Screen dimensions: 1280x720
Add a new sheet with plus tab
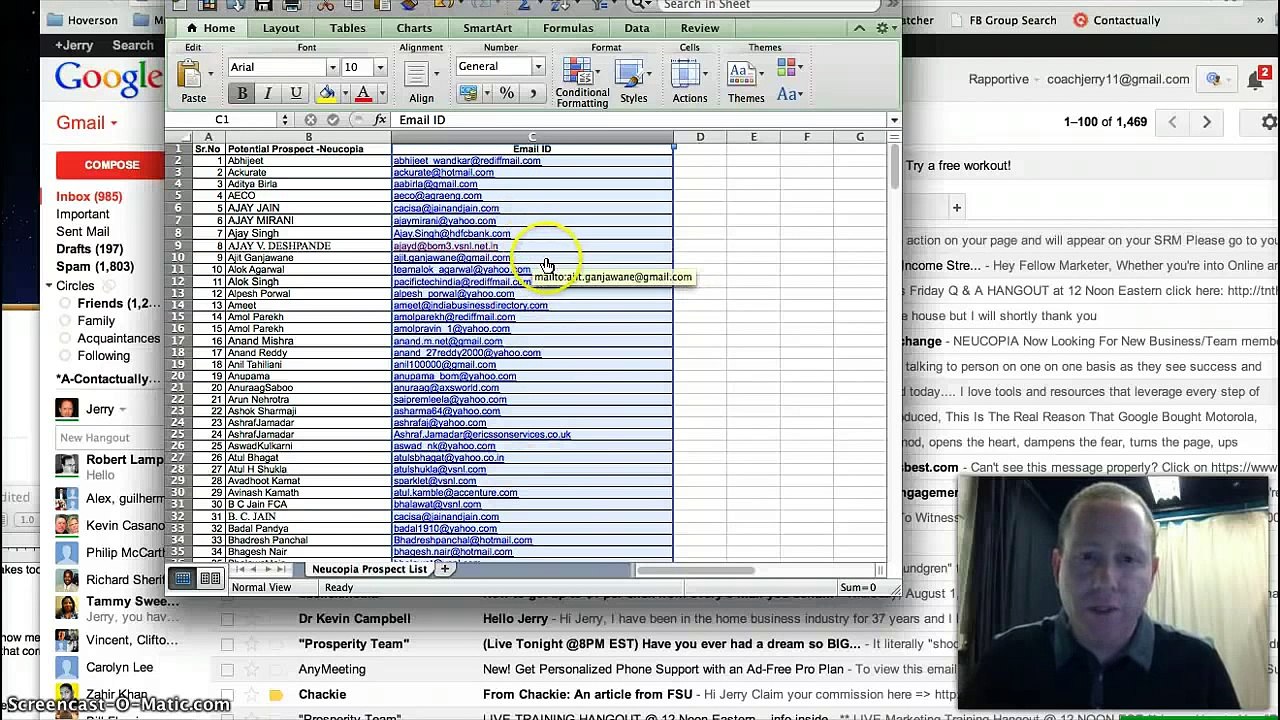point(445,569)
